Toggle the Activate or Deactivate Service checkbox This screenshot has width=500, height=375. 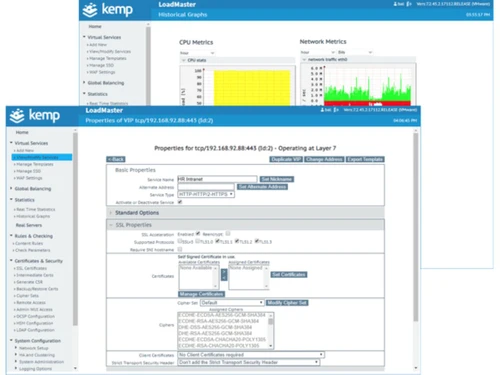pos(180,202)
